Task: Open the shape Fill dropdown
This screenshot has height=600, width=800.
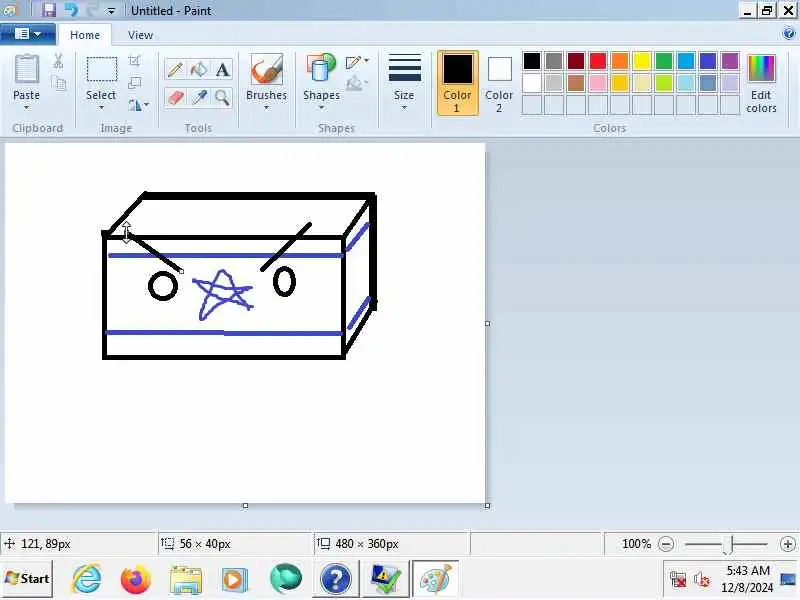Action: [357, 83]
